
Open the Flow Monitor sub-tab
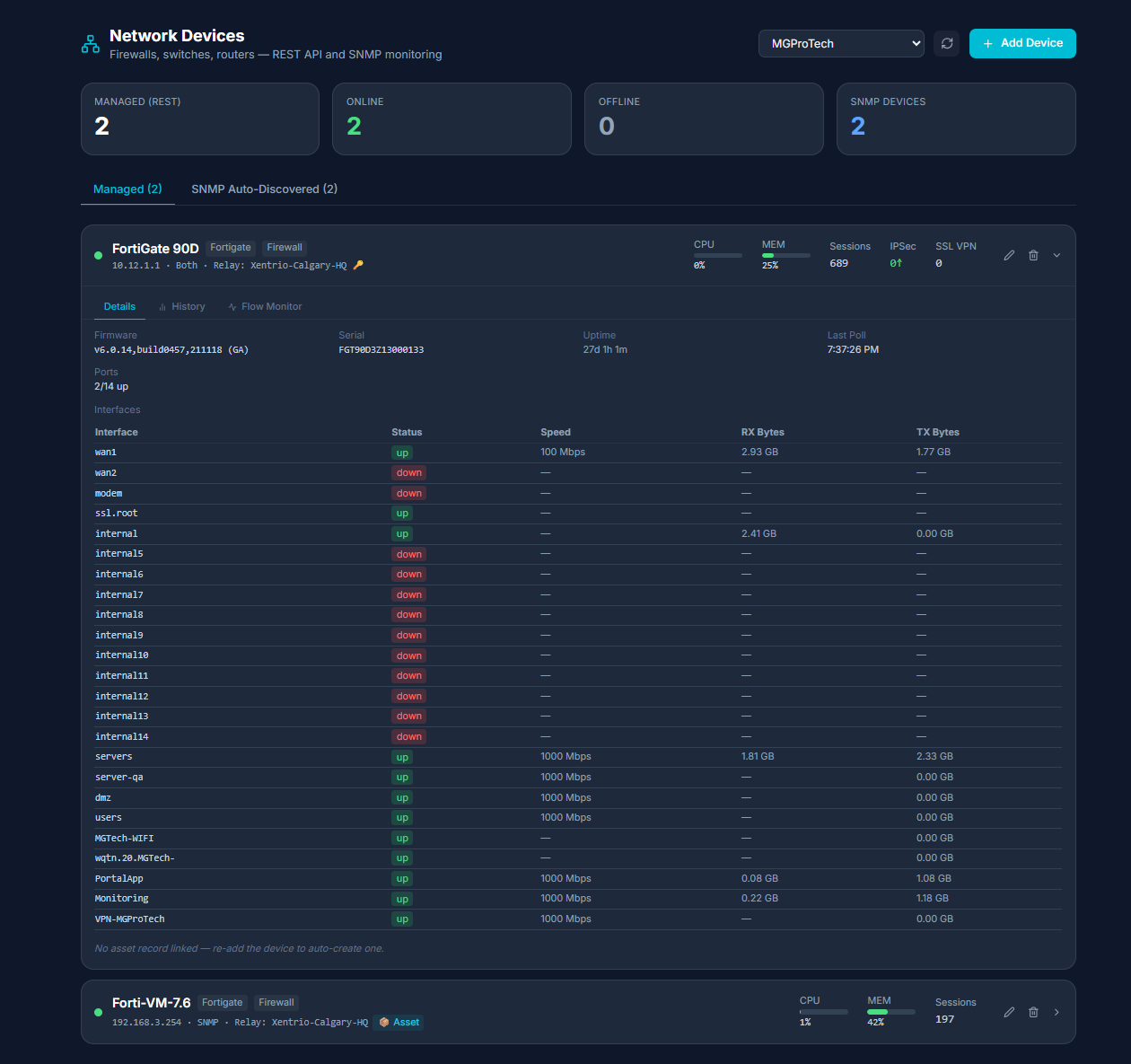(x=265, y=307)
